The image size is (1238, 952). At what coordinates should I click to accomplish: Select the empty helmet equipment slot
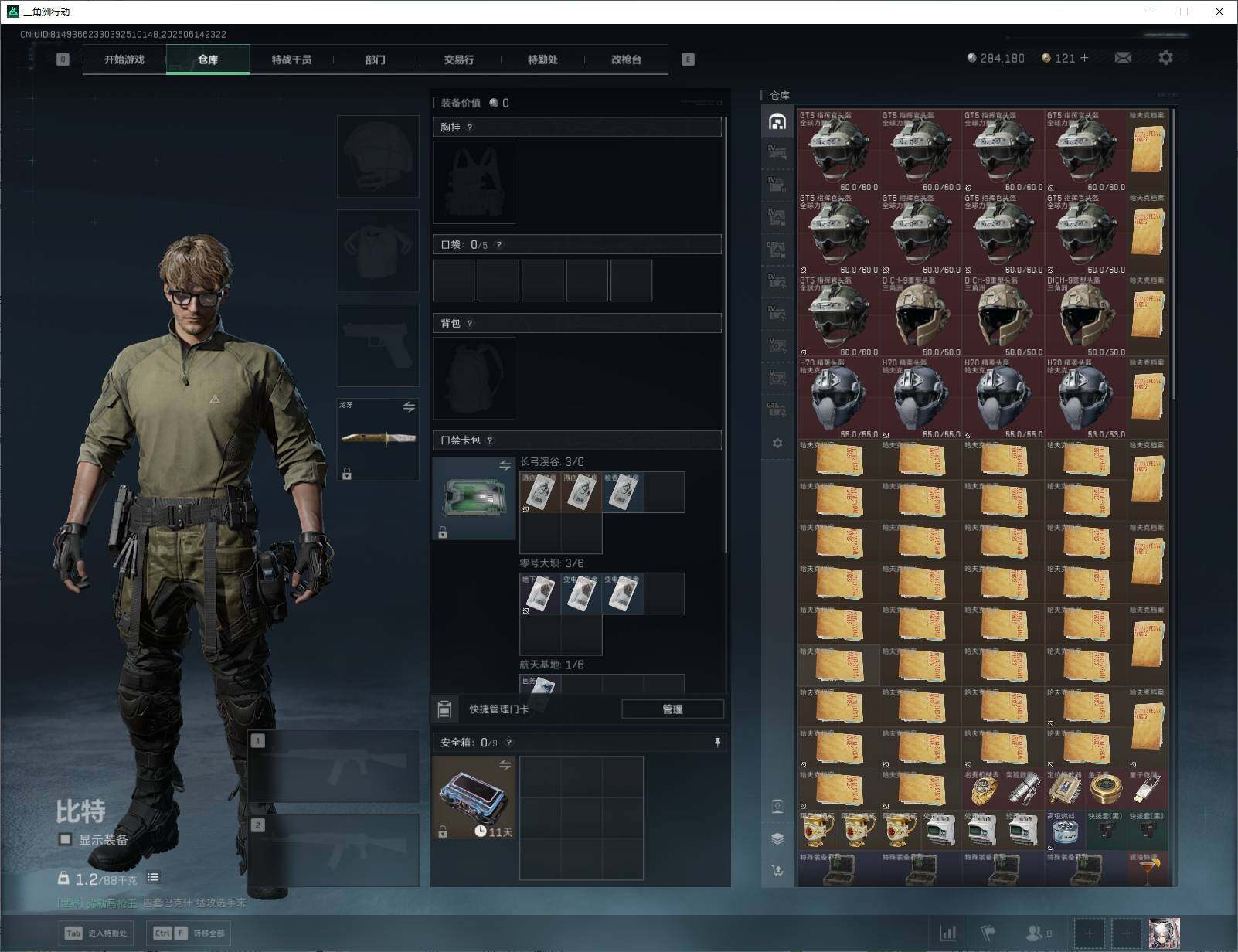tap(378, 157)
